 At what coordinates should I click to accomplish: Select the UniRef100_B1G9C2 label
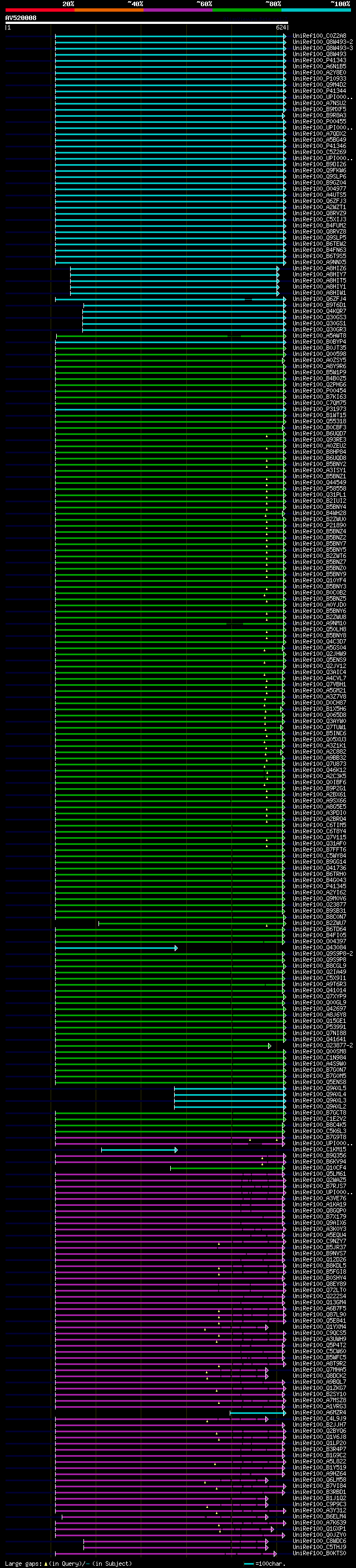coord(319,1456)
